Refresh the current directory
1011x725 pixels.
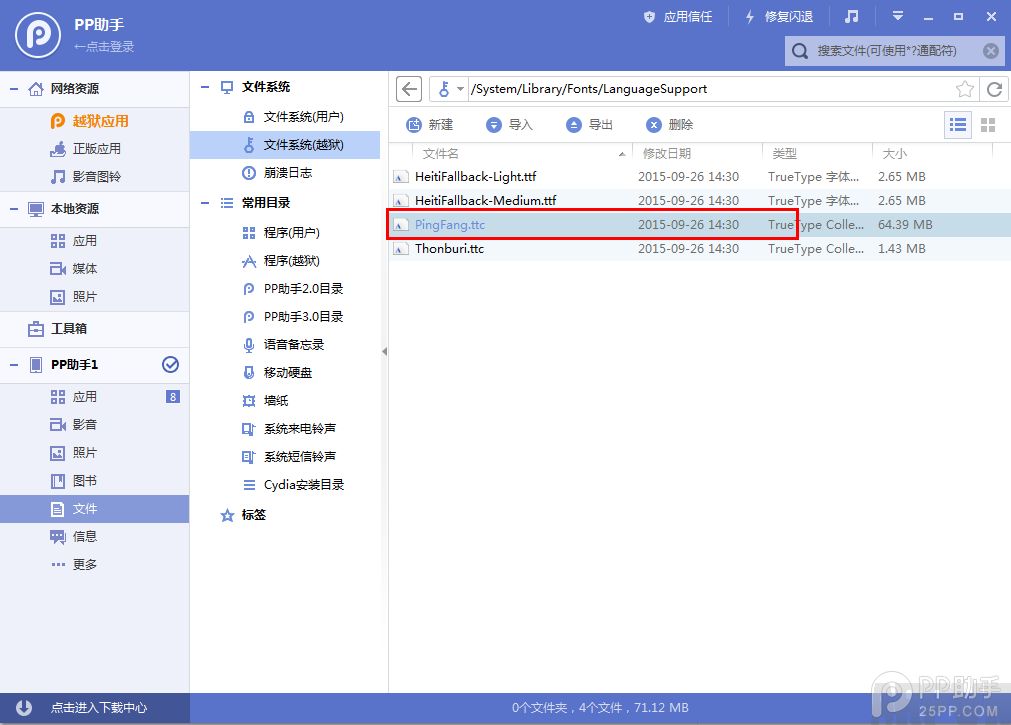pos(994,89)
